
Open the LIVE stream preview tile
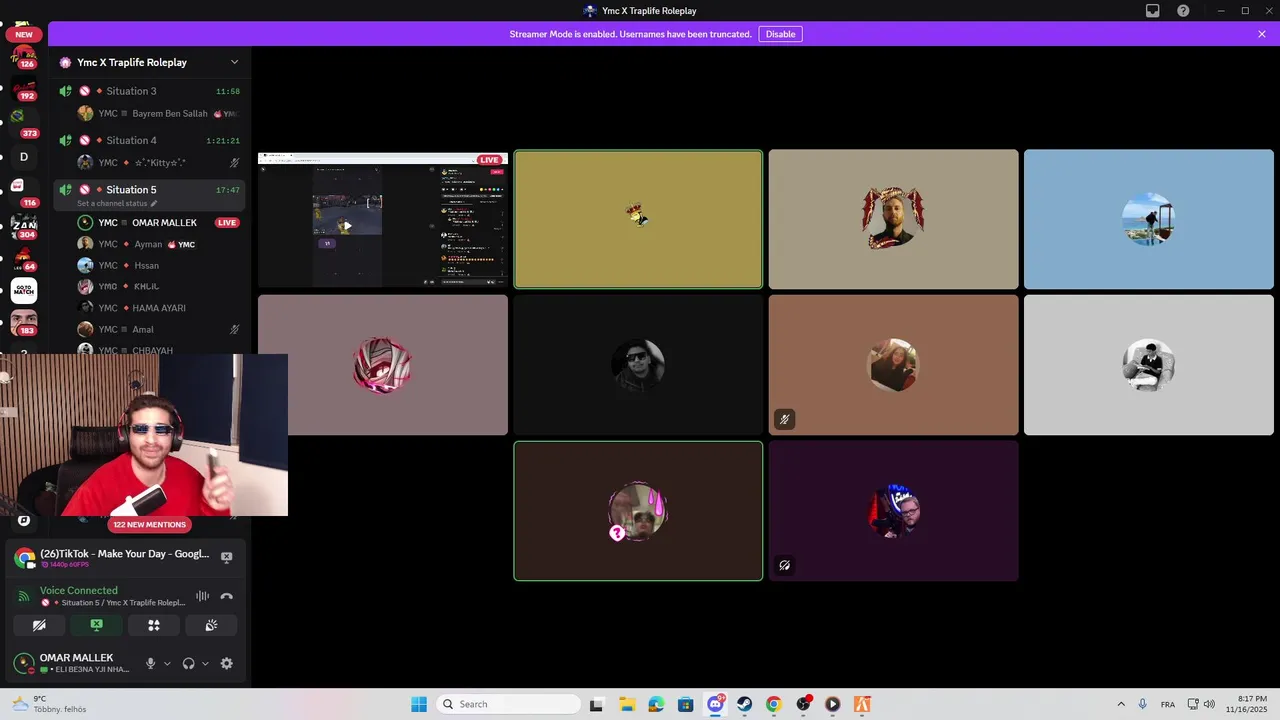(x=383, y=220)
